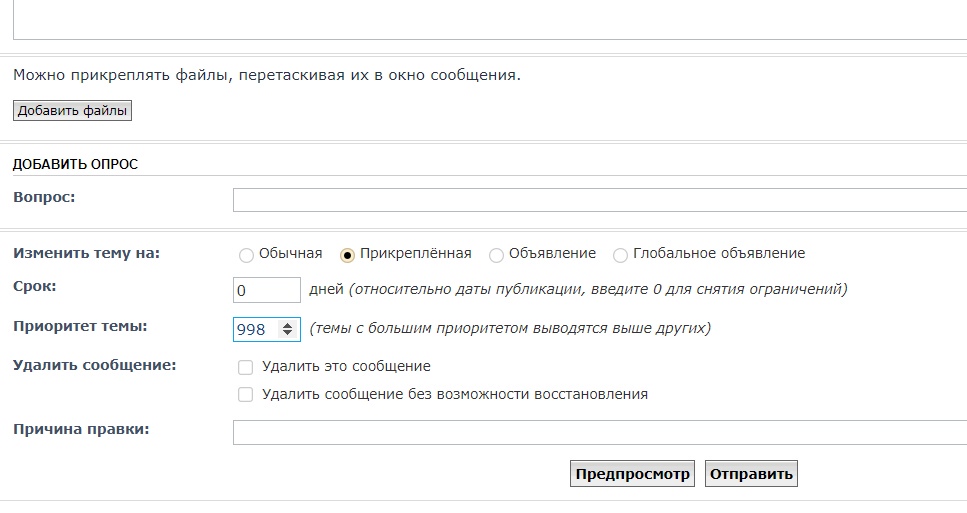
Task: Click the priority number field showing 998
Action: click(257, 329)
